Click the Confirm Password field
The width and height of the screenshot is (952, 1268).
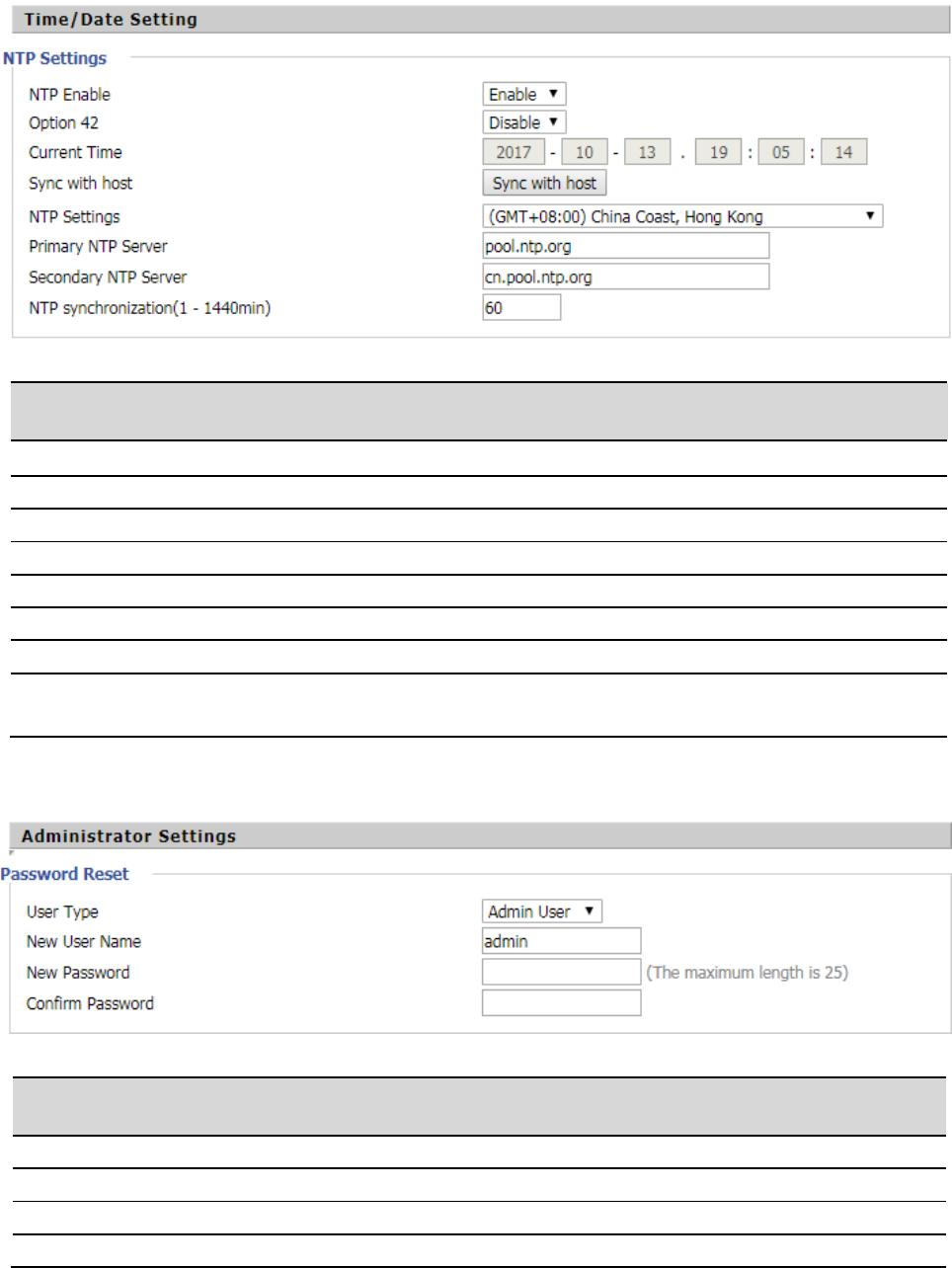(x=561, y=1003)
